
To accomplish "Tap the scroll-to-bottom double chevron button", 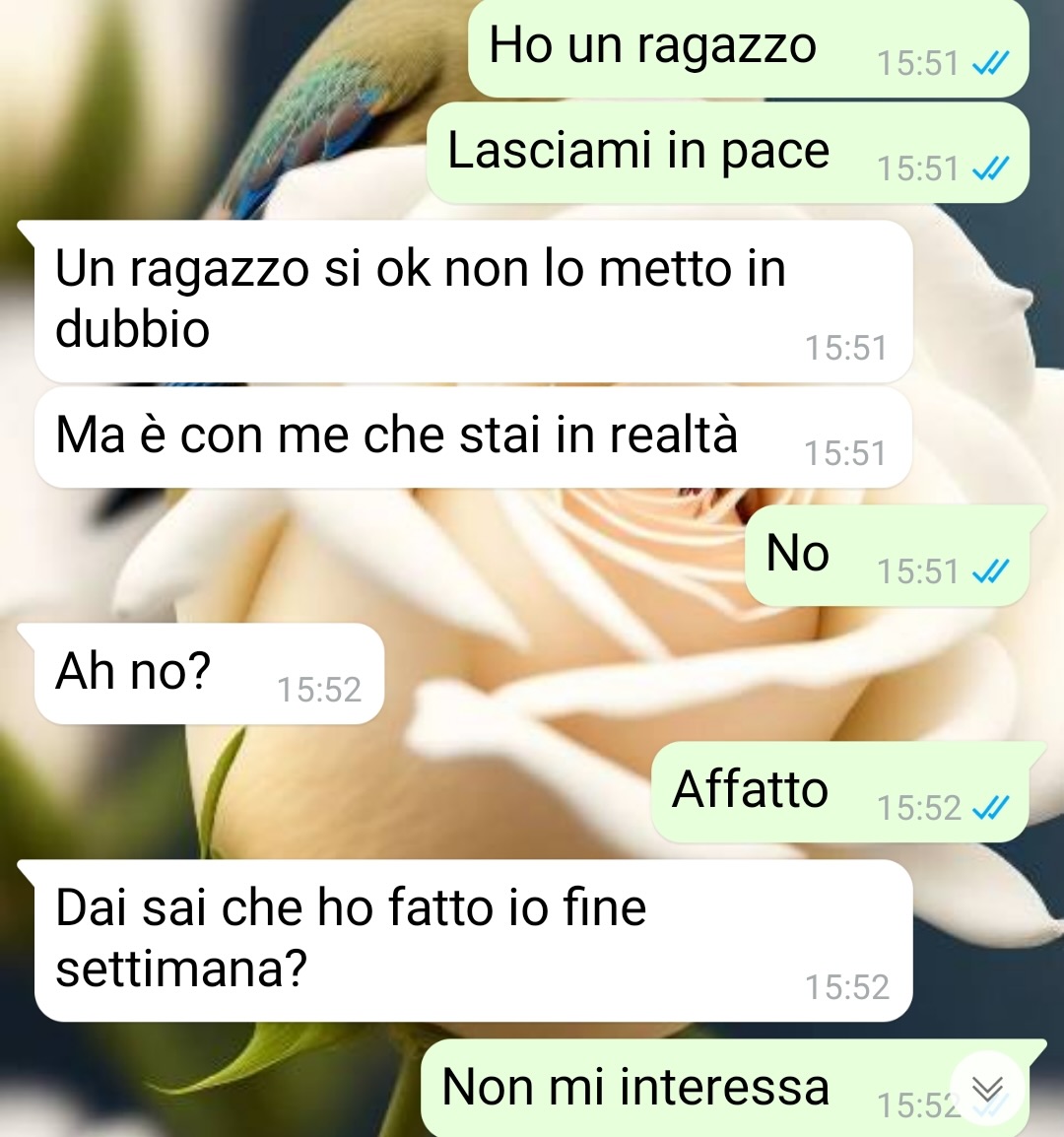I will 987,1088.
